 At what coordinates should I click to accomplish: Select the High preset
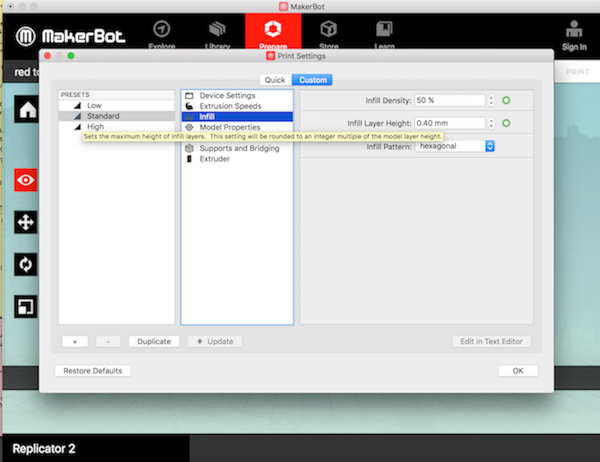pyautogui.click(x=116, y=127)
